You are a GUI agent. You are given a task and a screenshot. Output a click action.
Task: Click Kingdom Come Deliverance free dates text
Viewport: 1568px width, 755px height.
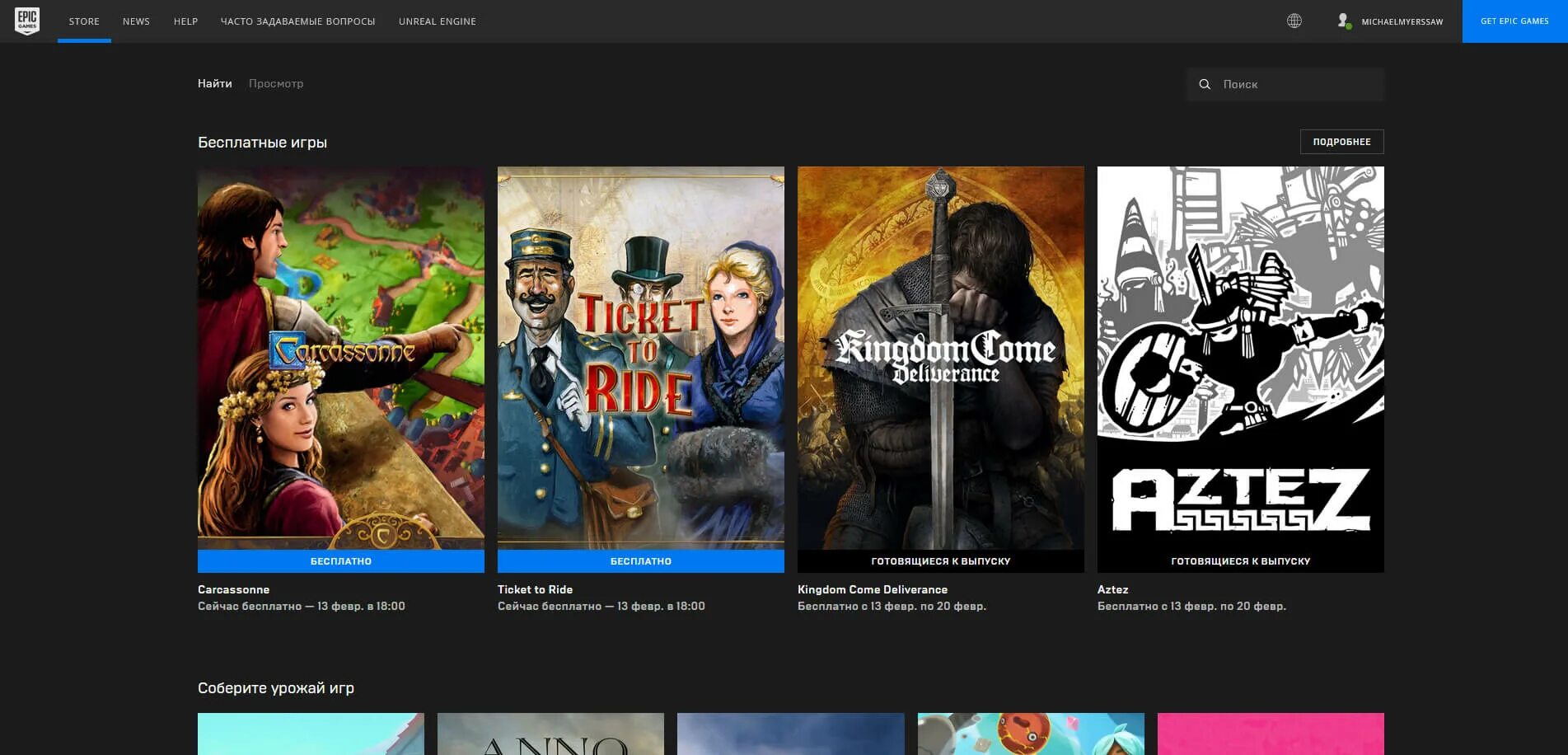click(892, 606)
